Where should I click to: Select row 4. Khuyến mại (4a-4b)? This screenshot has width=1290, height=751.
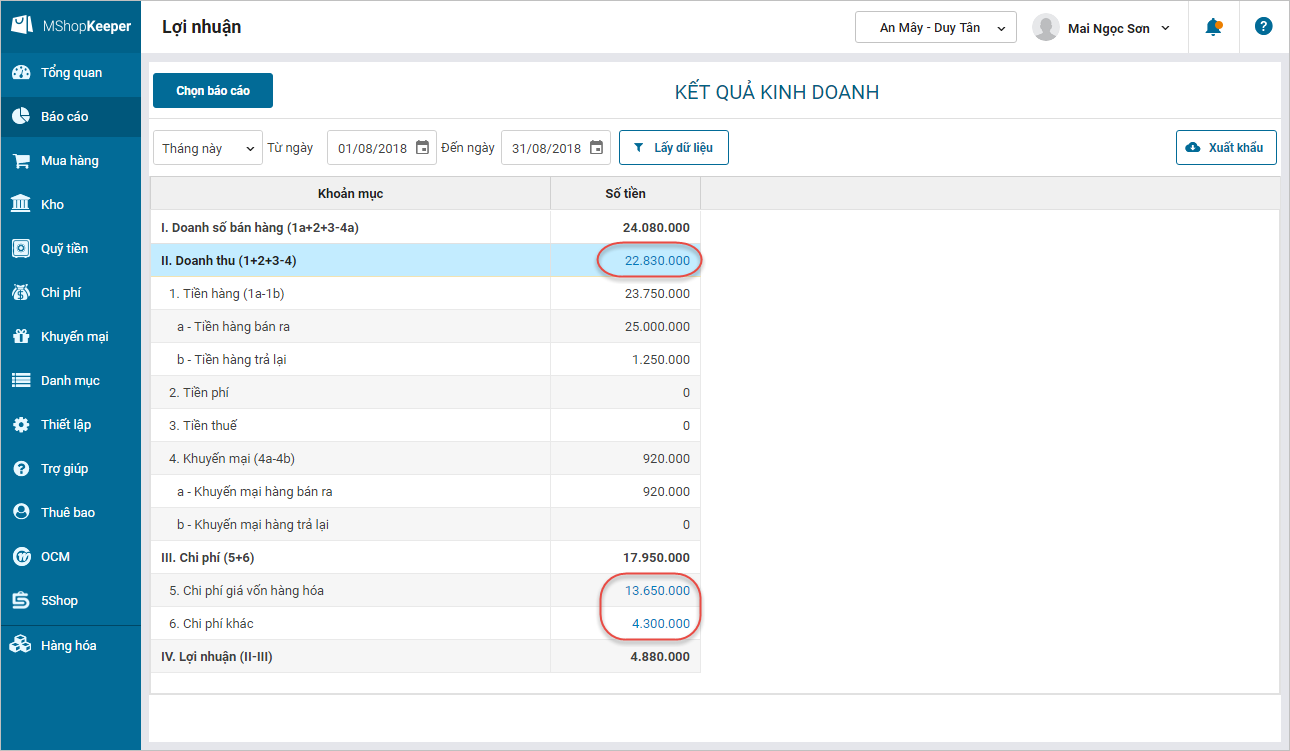[x=426, y=459]
